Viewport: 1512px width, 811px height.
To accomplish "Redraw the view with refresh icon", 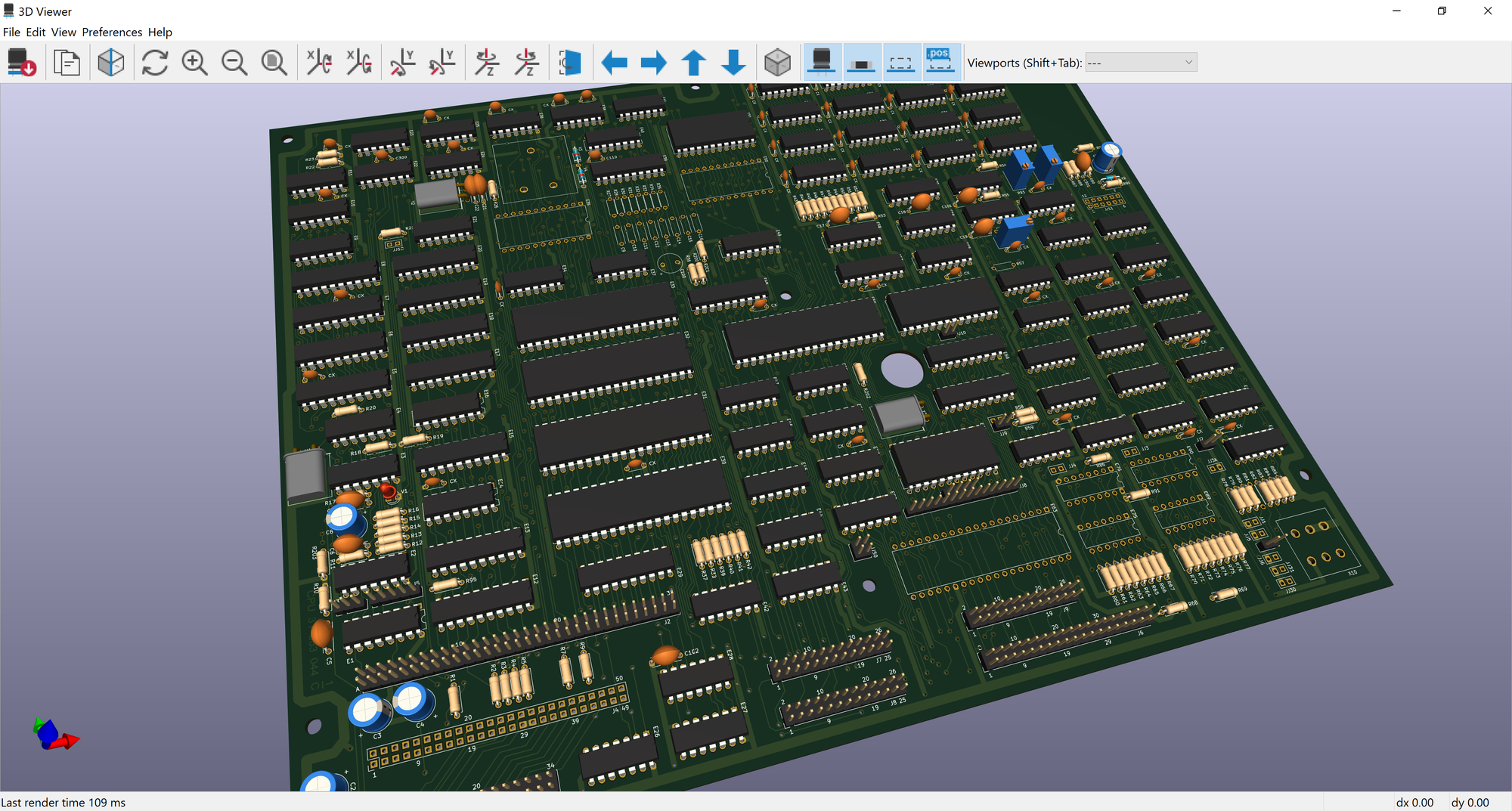I will click(x=155, y=63).
